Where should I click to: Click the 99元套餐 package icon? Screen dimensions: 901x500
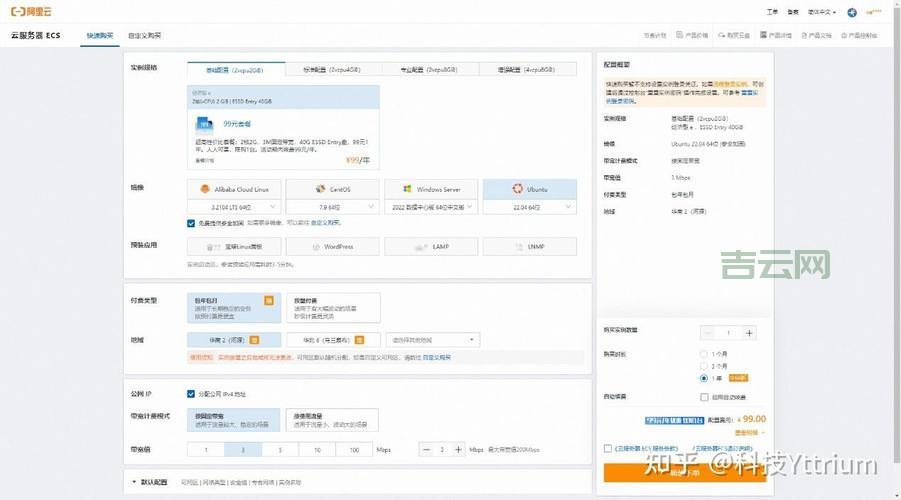(205, 124)
